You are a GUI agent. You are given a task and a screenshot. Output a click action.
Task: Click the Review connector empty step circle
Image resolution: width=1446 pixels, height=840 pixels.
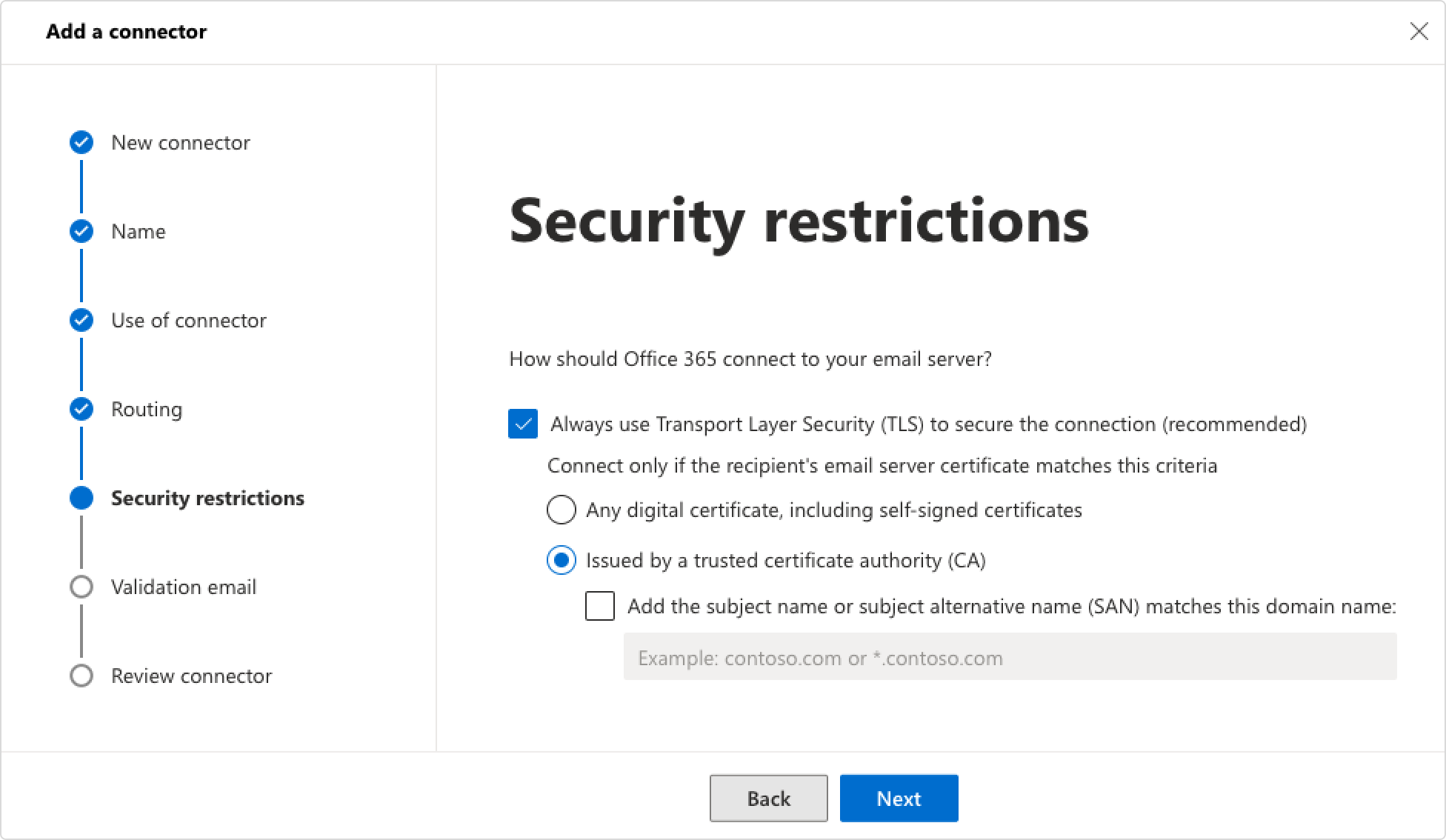tap(81, 676)
